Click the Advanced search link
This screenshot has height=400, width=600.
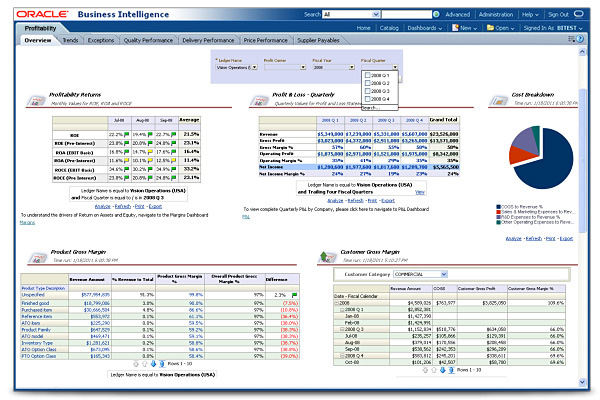[x=458, y=15]
